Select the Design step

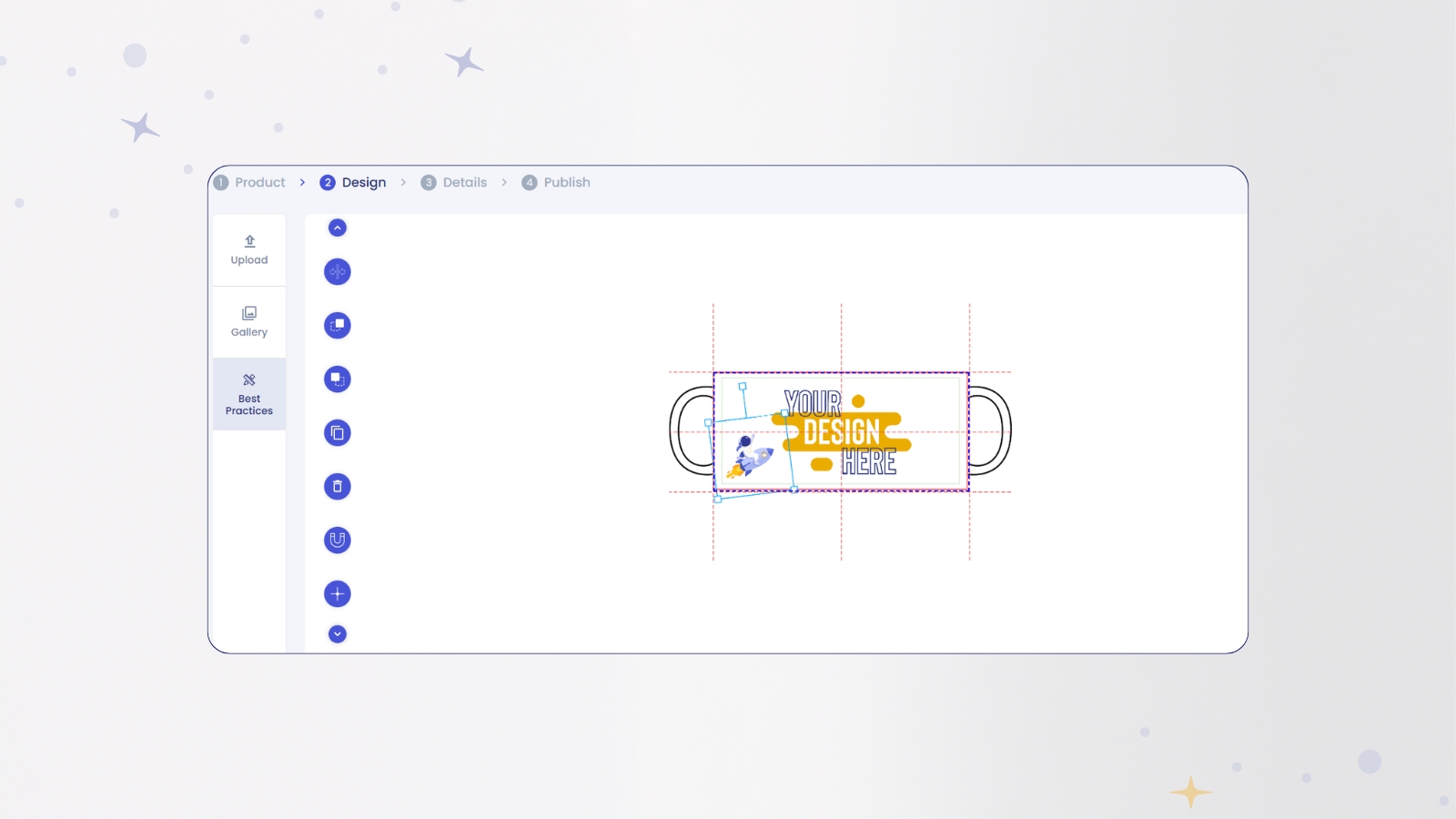(353, 183)
